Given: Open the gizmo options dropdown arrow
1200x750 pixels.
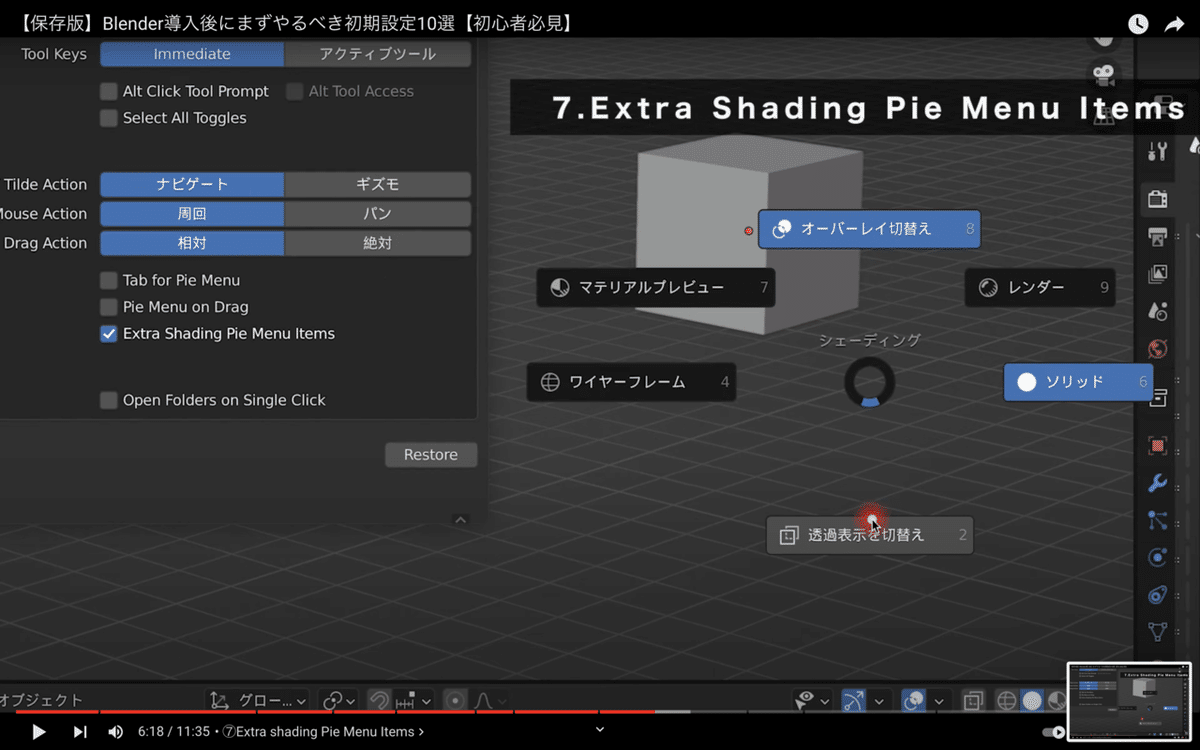Looking at the screenshot, I should (879, 701).
